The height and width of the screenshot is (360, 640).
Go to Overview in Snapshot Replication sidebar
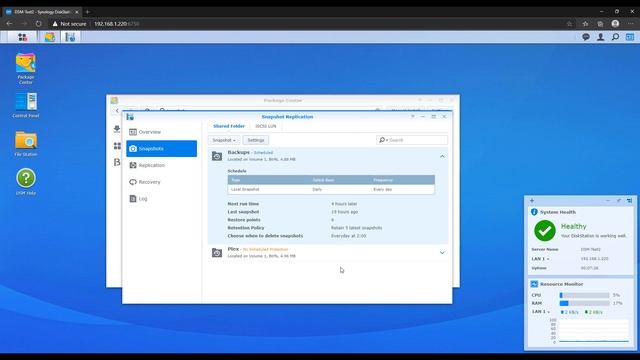[x=162, y=132]
